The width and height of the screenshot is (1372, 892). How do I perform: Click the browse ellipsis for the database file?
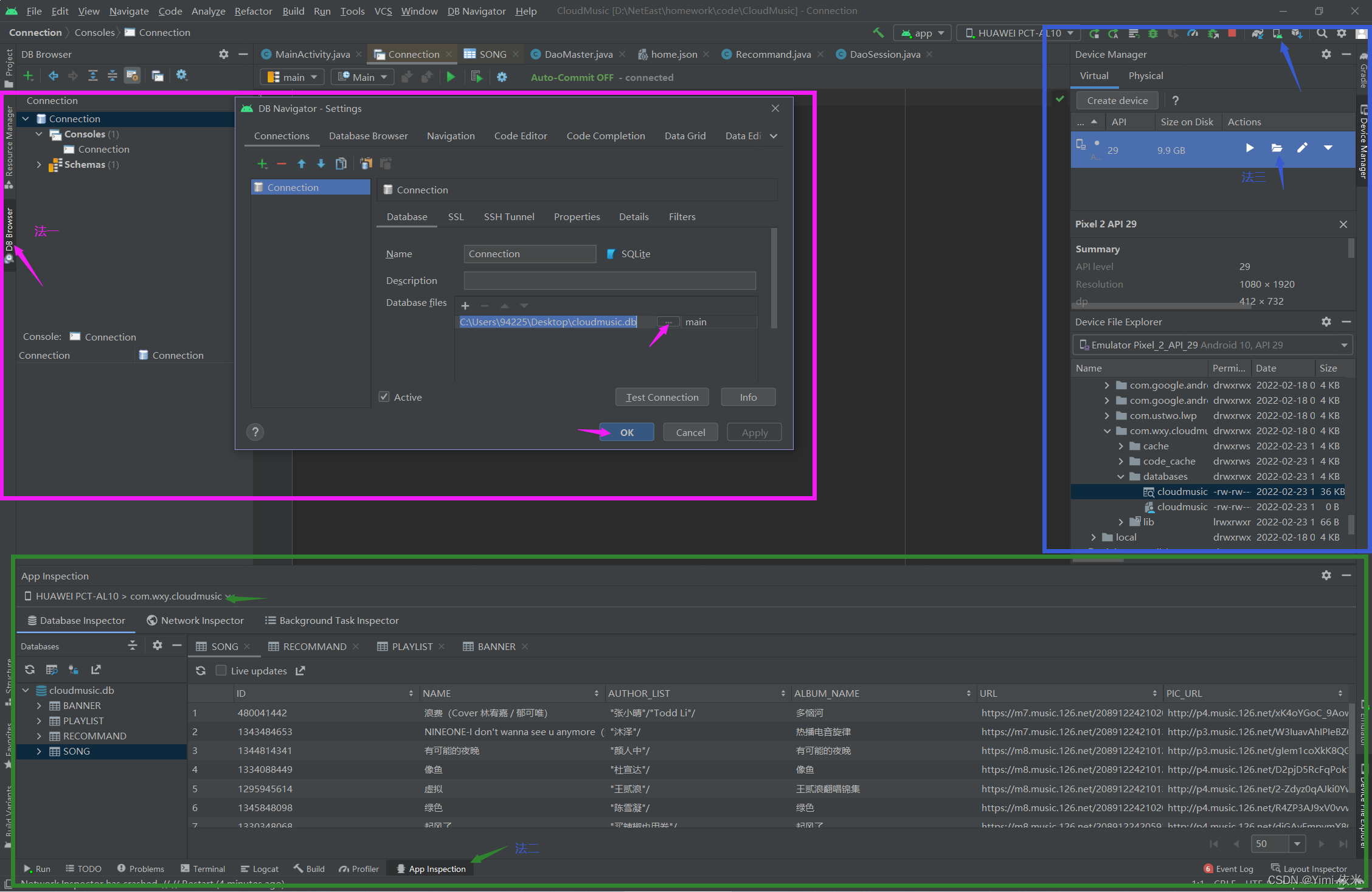(668, 322)
